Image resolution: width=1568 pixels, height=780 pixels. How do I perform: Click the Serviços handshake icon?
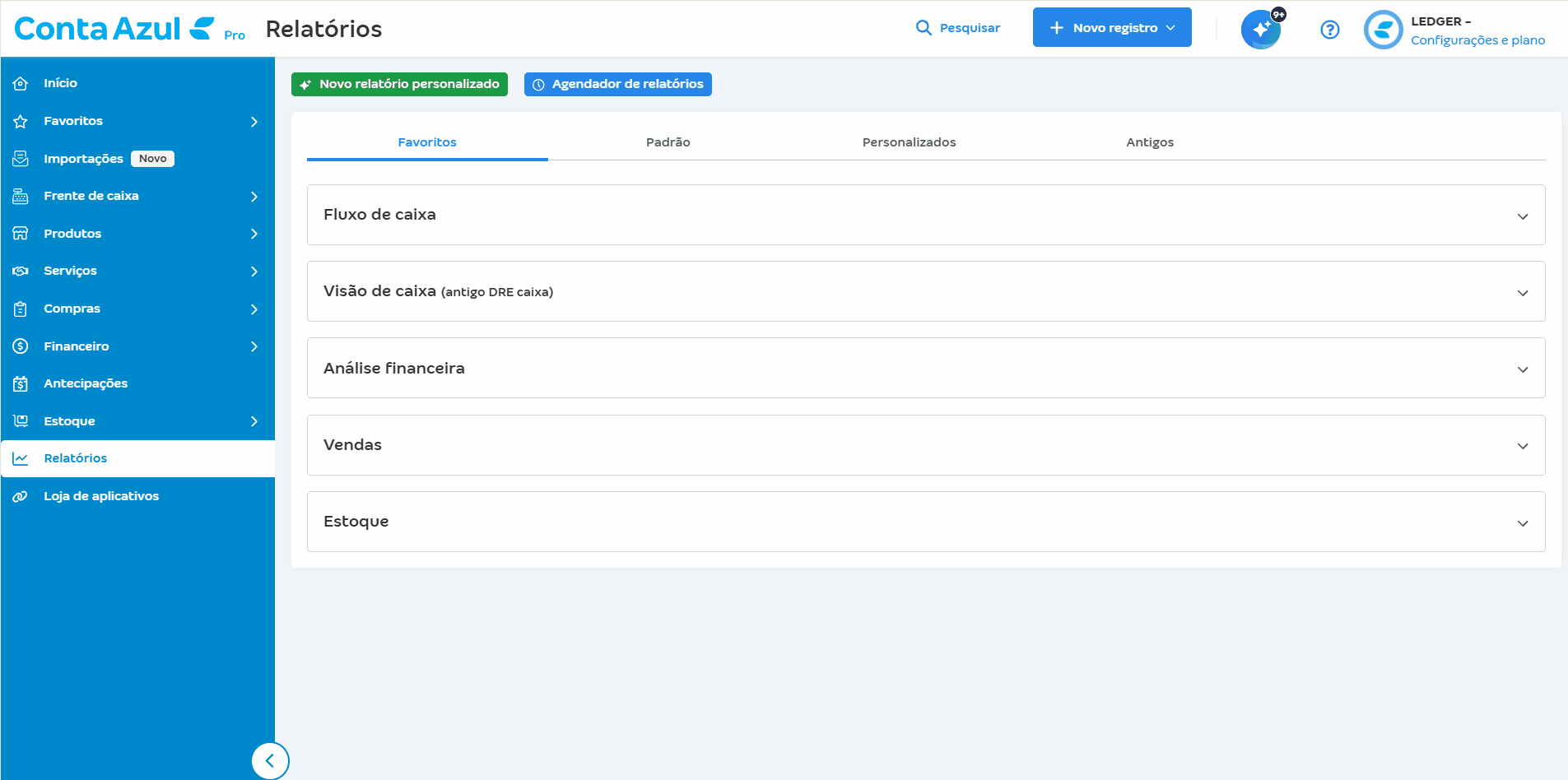[21, 271]
